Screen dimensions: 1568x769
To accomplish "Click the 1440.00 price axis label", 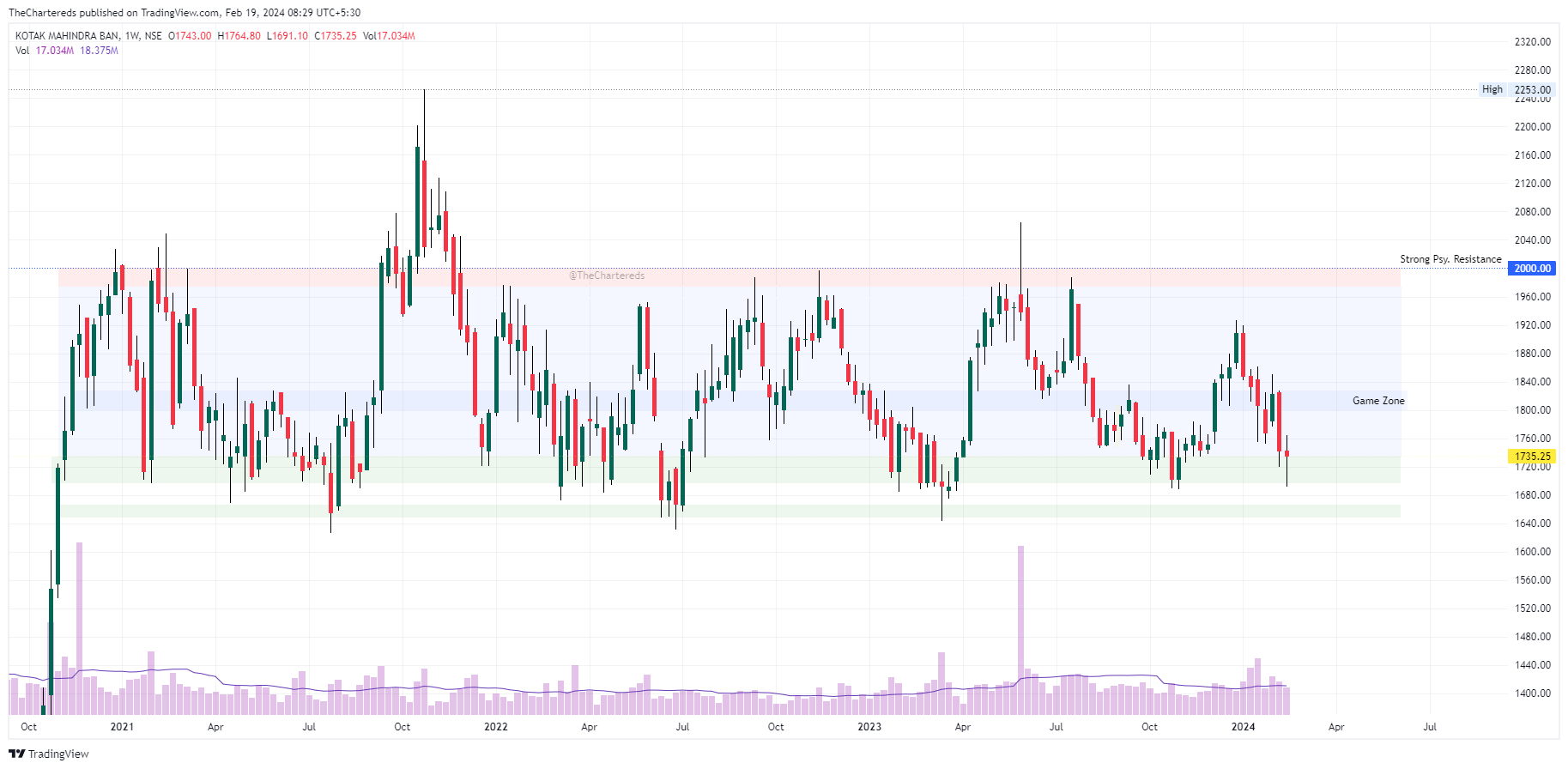I will tap(1532, 665).
